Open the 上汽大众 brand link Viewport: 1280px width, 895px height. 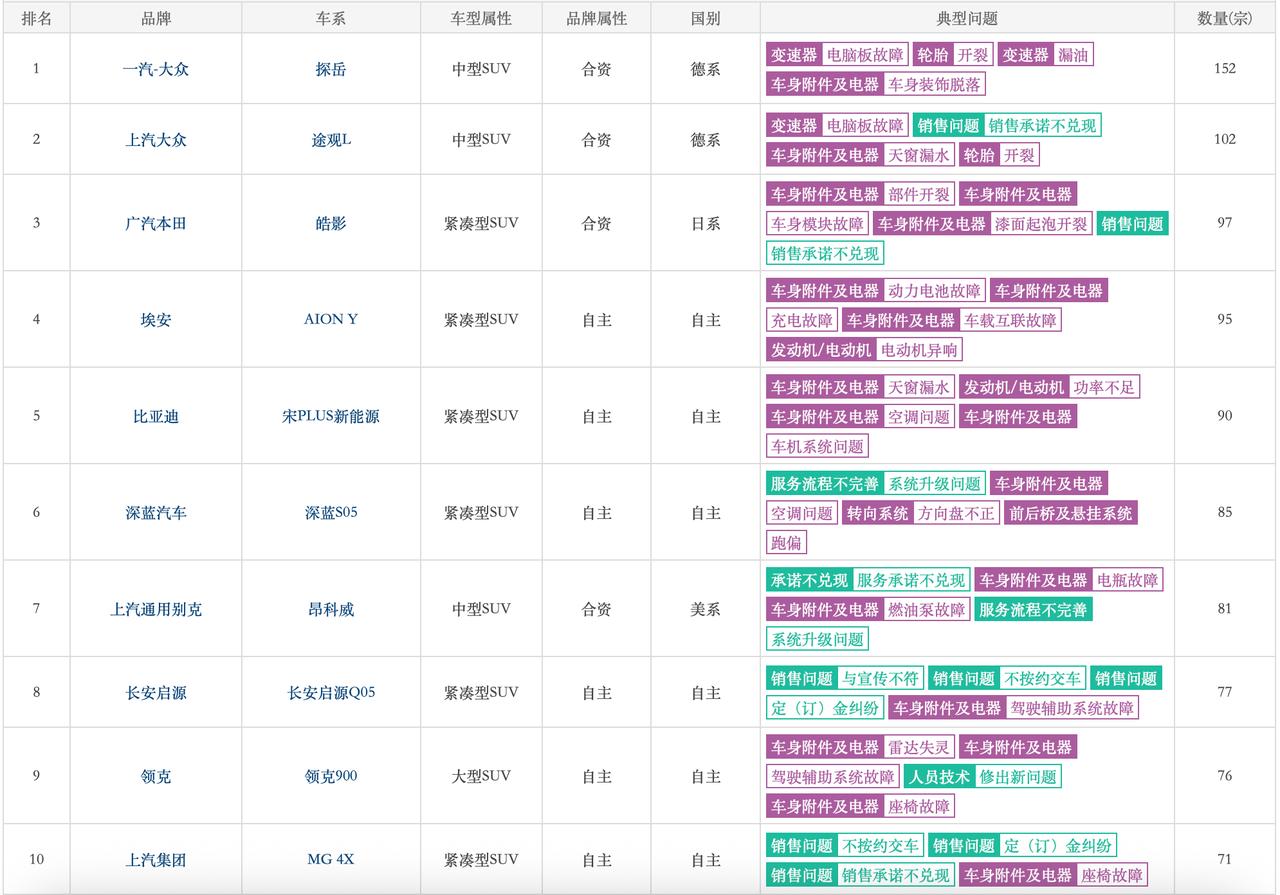coord(155,140)
